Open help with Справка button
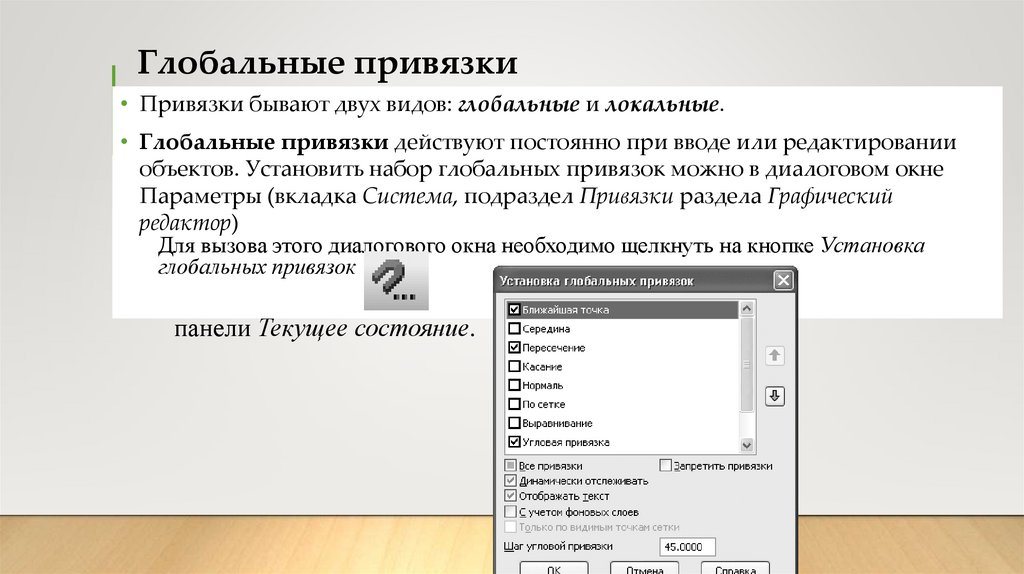1024x574 pixels. click(x=735, y=568)
